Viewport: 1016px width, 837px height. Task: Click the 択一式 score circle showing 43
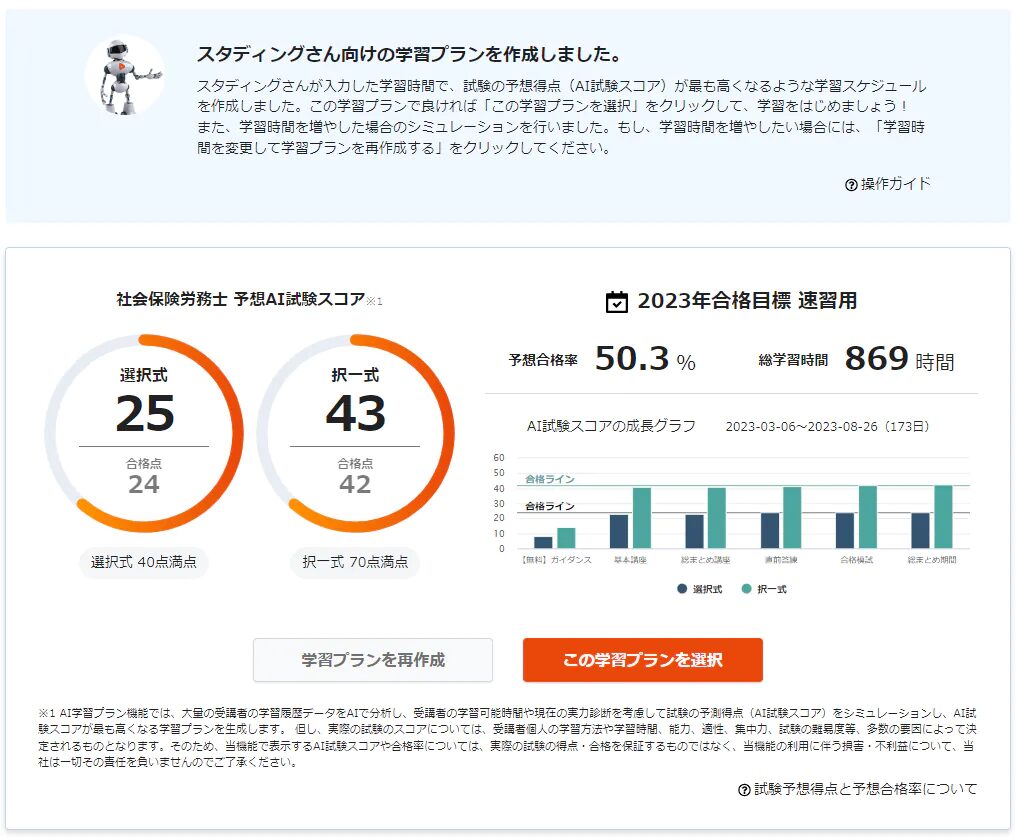click(x=355, y=432)
